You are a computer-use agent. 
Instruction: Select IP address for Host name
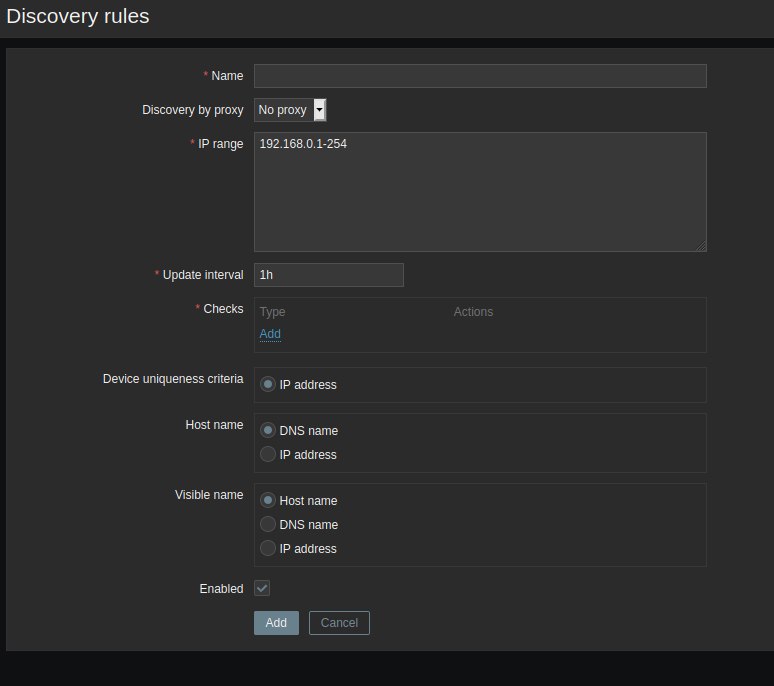tap(268, 454)
